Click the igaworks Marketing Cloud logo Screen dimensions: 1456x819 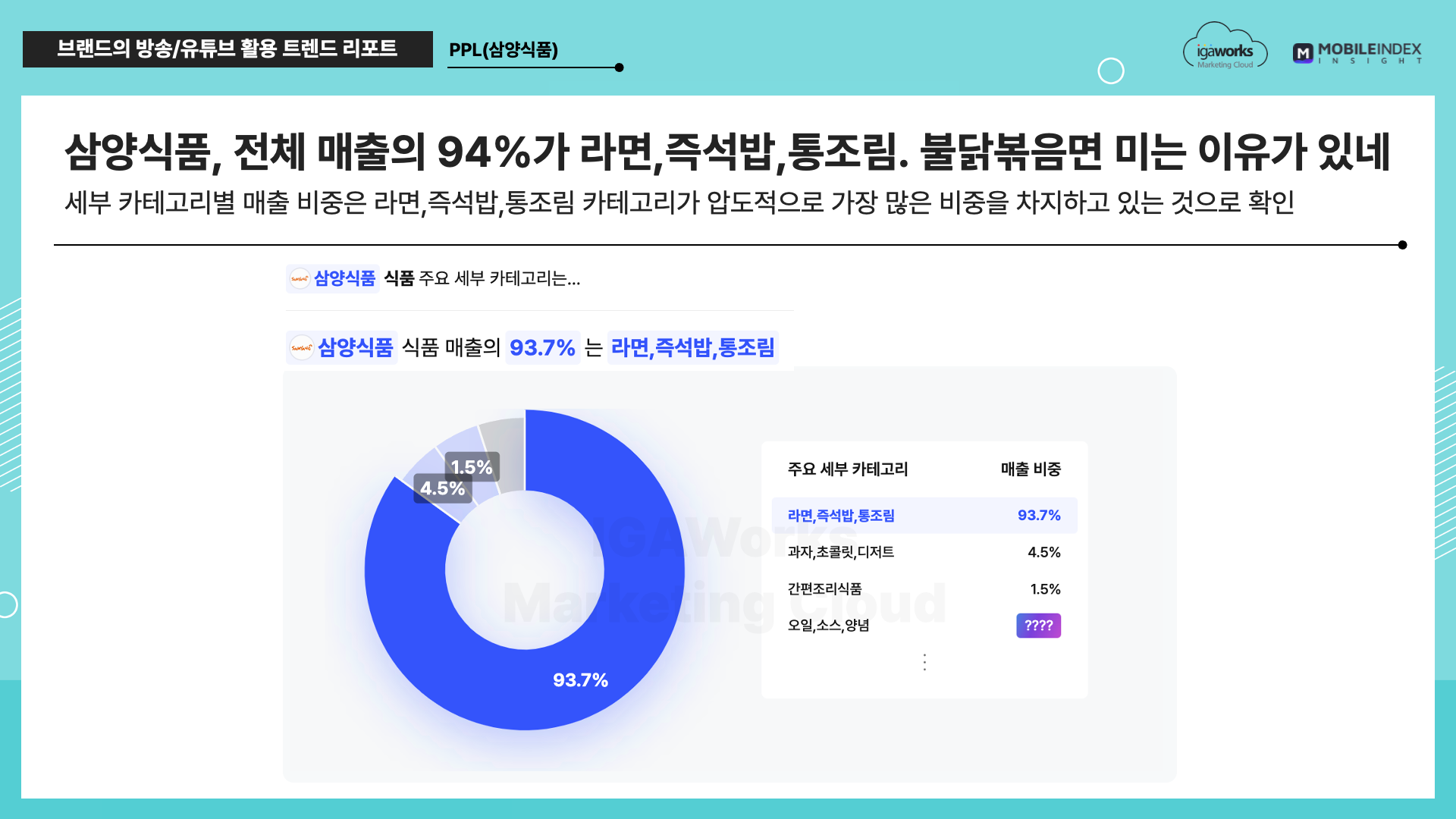pos(1225,48)
